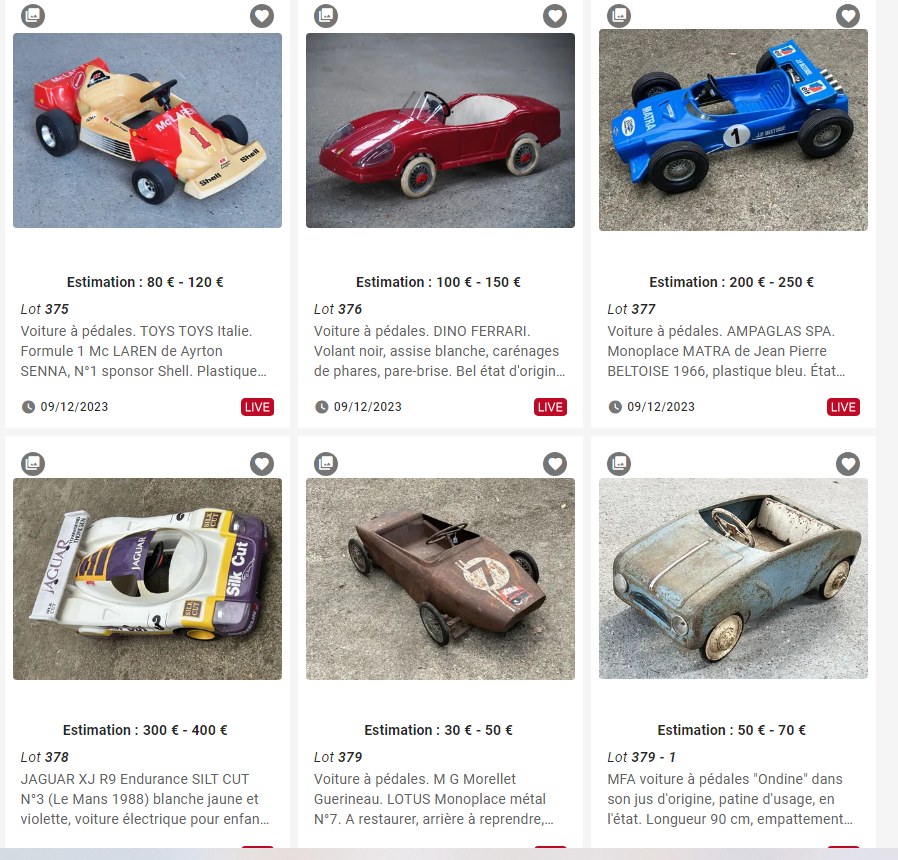
Task: Click the LIVE badge on Lot 377
Action: pos(844,407)
